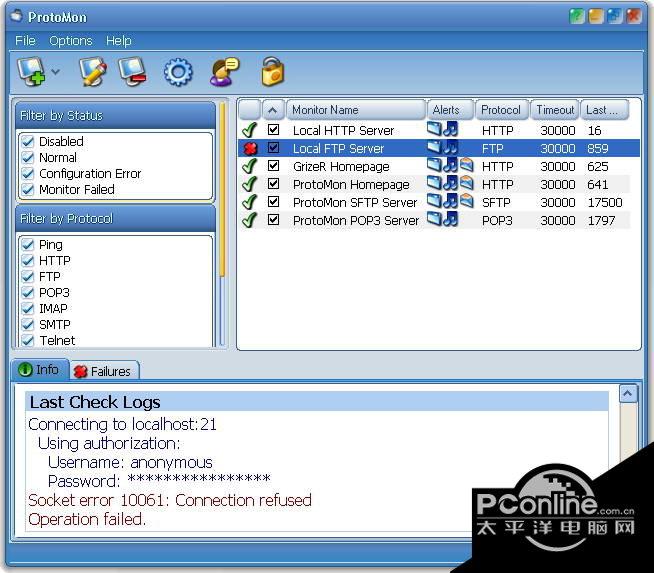Toggle the Configuration Error status filter
The height and width of the screenshot is (573, 654).
point(28,173)
